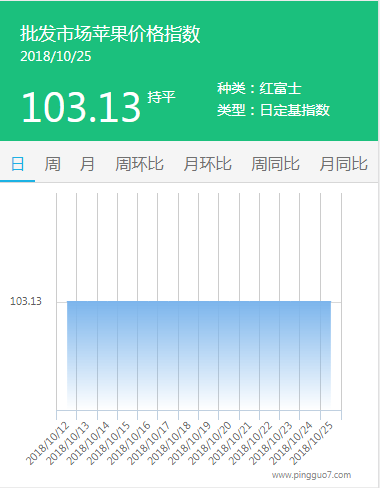This screenshot has width=380, height=488.
Task: Click the 2018/10/21 x-axis label
Action: (230, 443)
